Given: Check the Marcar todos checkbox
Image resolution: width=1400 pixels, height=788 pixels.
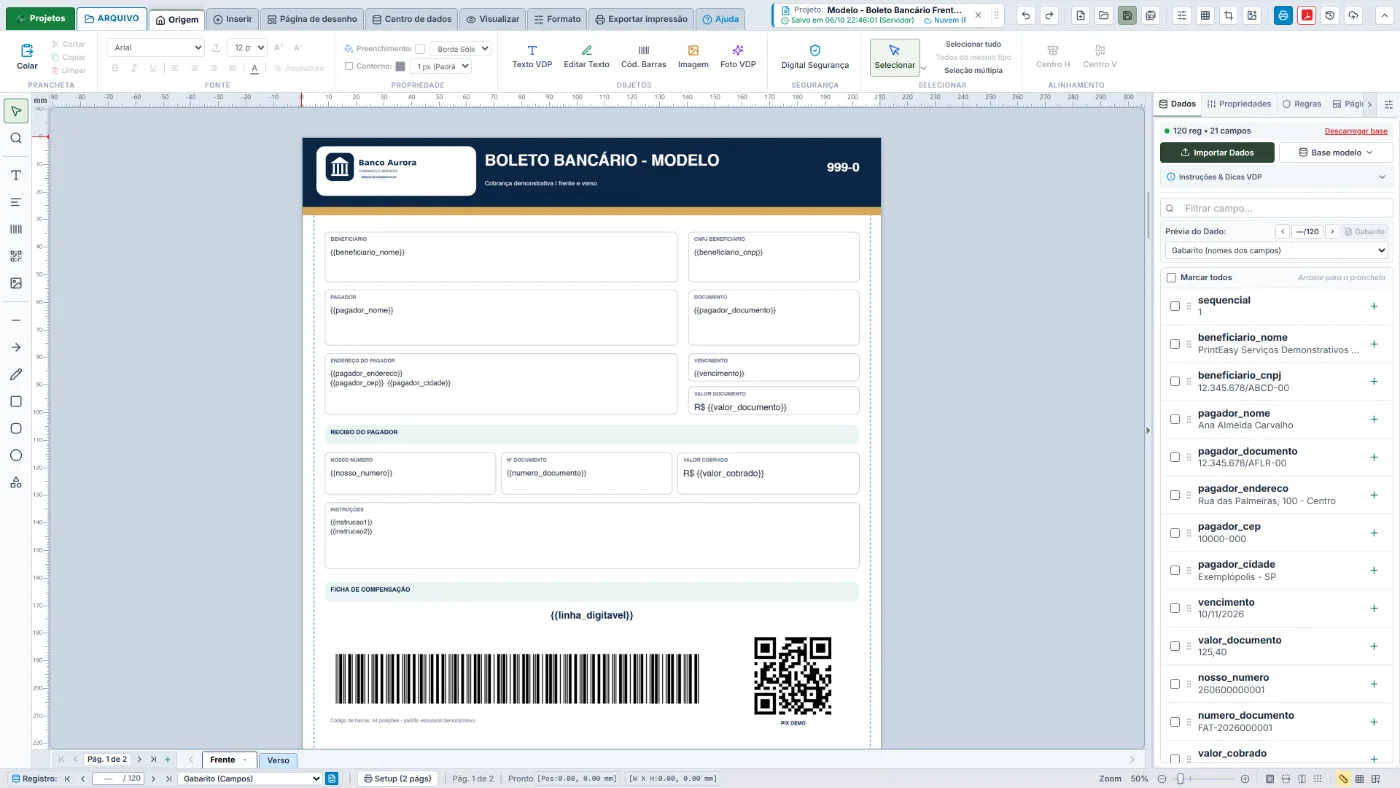Looking at the screenshot, I should (1171, 277).
